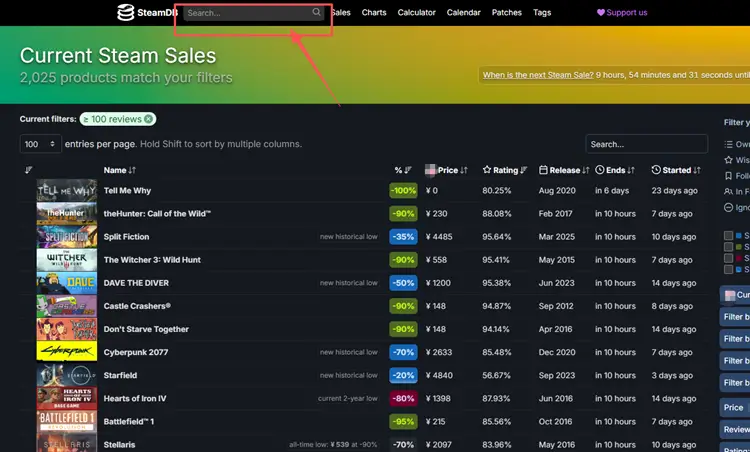
Task: Click the ¥ 4485 price cell
Action: [x=439, y=237]
